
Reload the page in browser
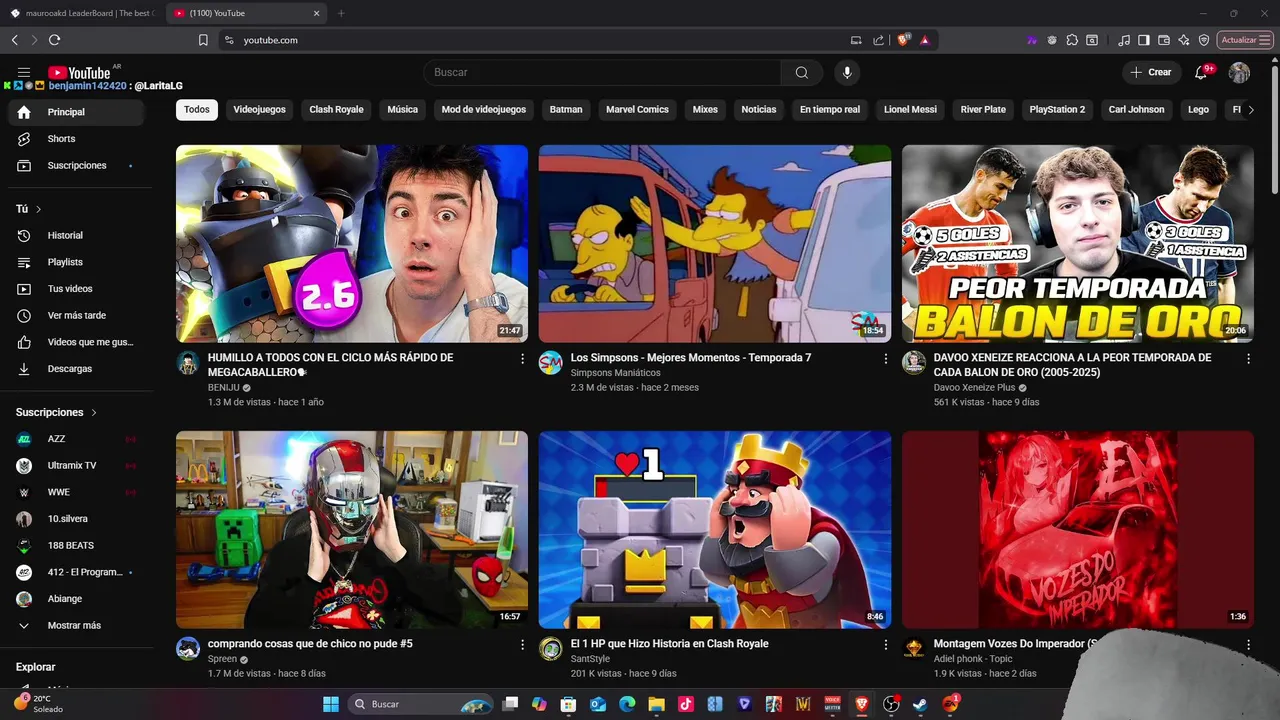54,40
